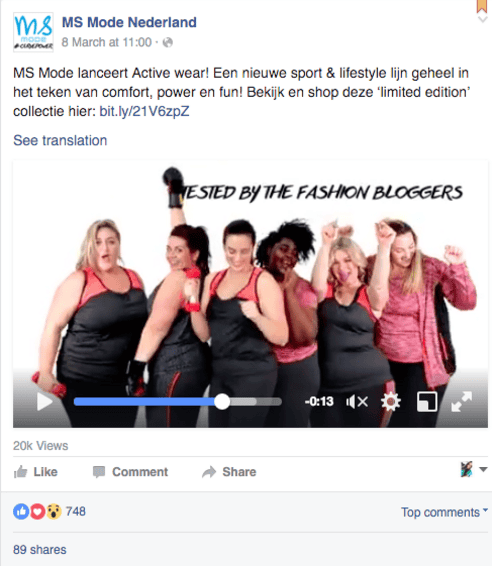
Task: View the 748 reactions list
Action: coord(49,511)
